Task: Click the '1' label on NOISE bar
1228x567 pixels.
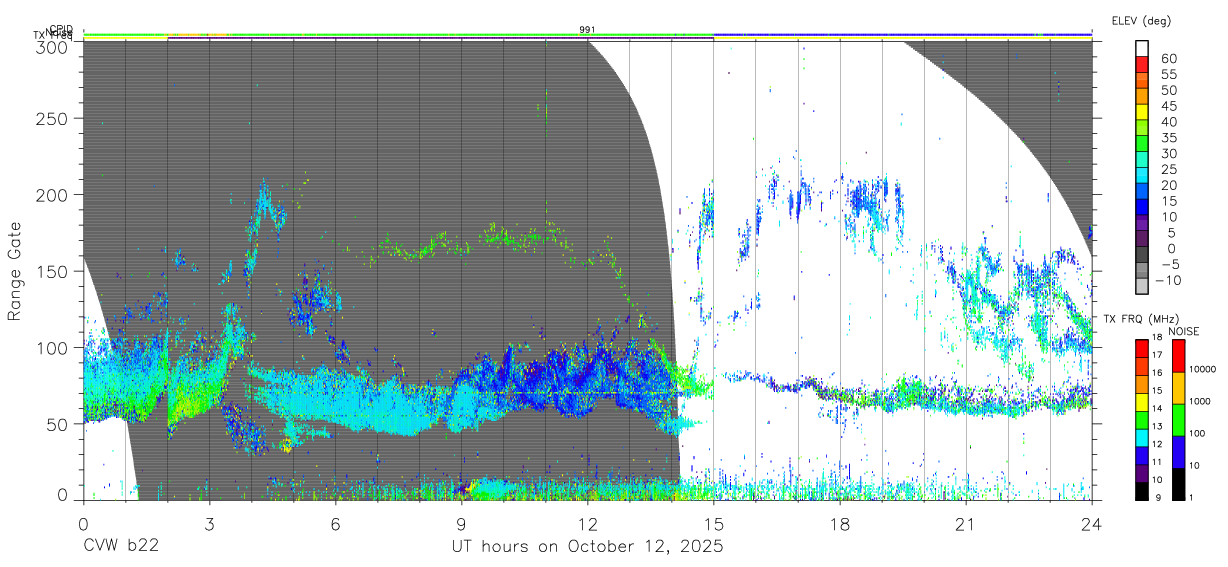Action: tap(1193, 497)
